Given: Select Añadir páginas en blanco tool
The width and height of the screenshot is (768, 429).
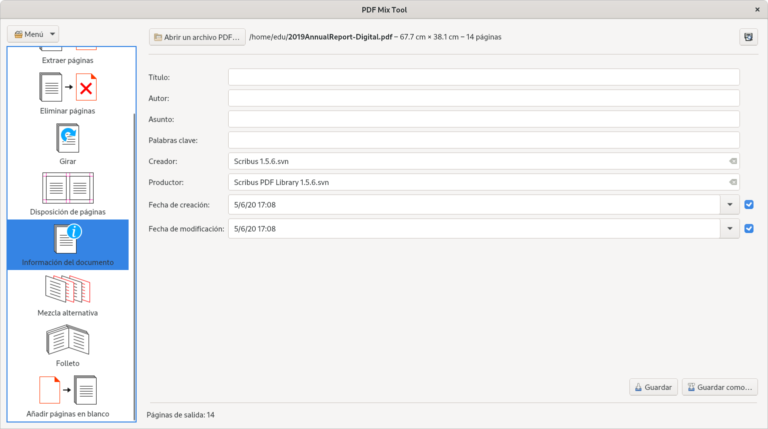Looking at the screenshot, I should pos(68,396).
